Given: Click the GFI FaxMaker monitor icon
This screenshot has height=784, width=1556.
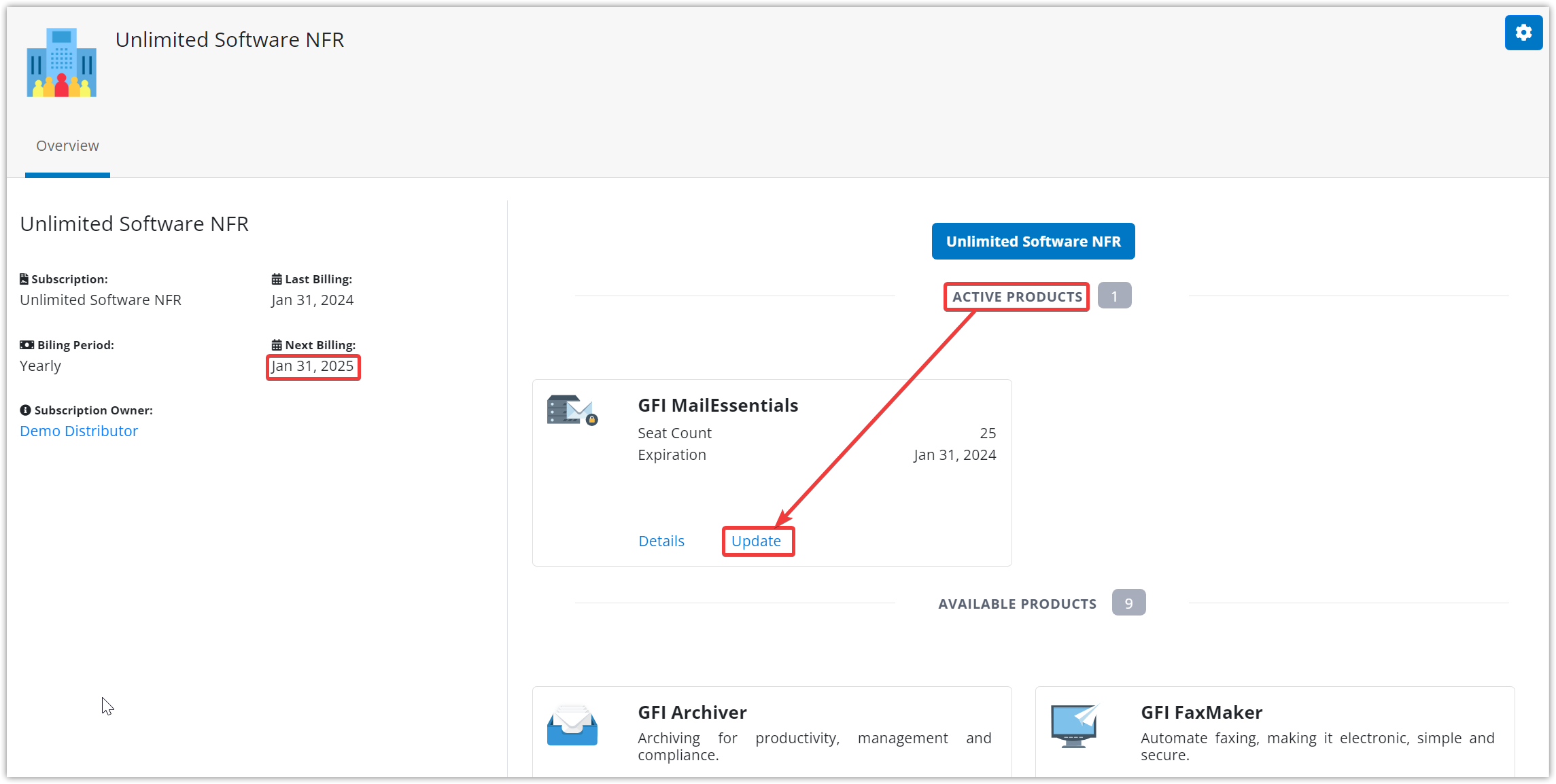Looking at the screenshot, I should pyautogui.click(x=1075, y=726).
